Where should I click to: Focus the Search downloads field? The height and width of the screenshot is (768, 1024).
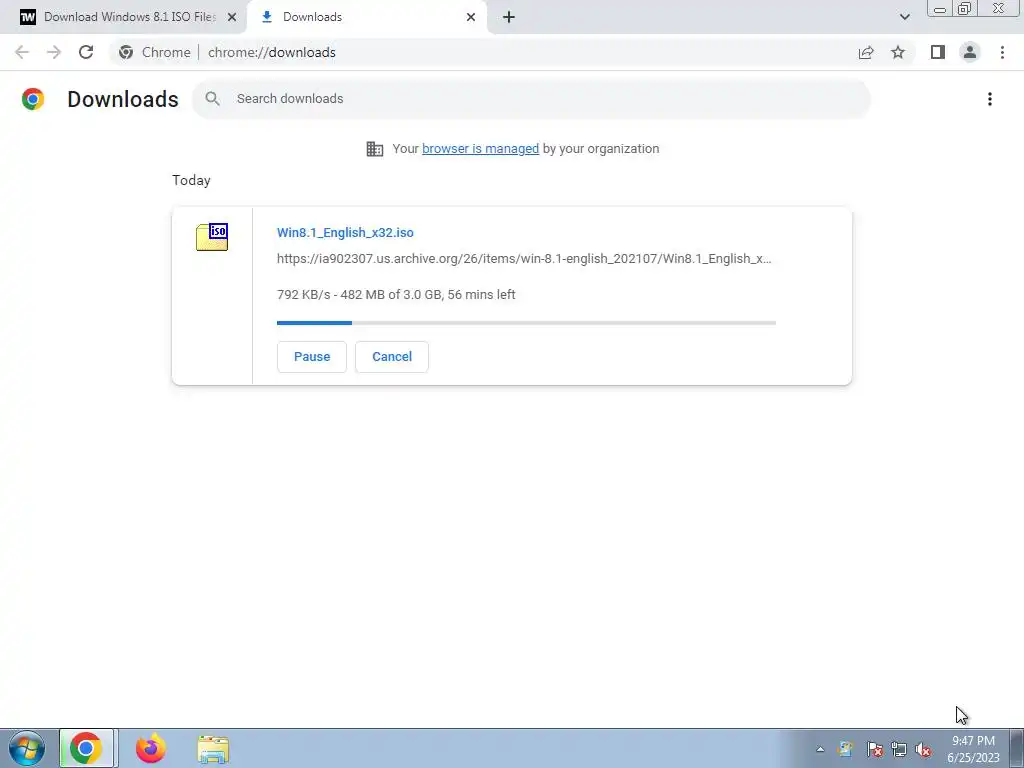point(531,99)
